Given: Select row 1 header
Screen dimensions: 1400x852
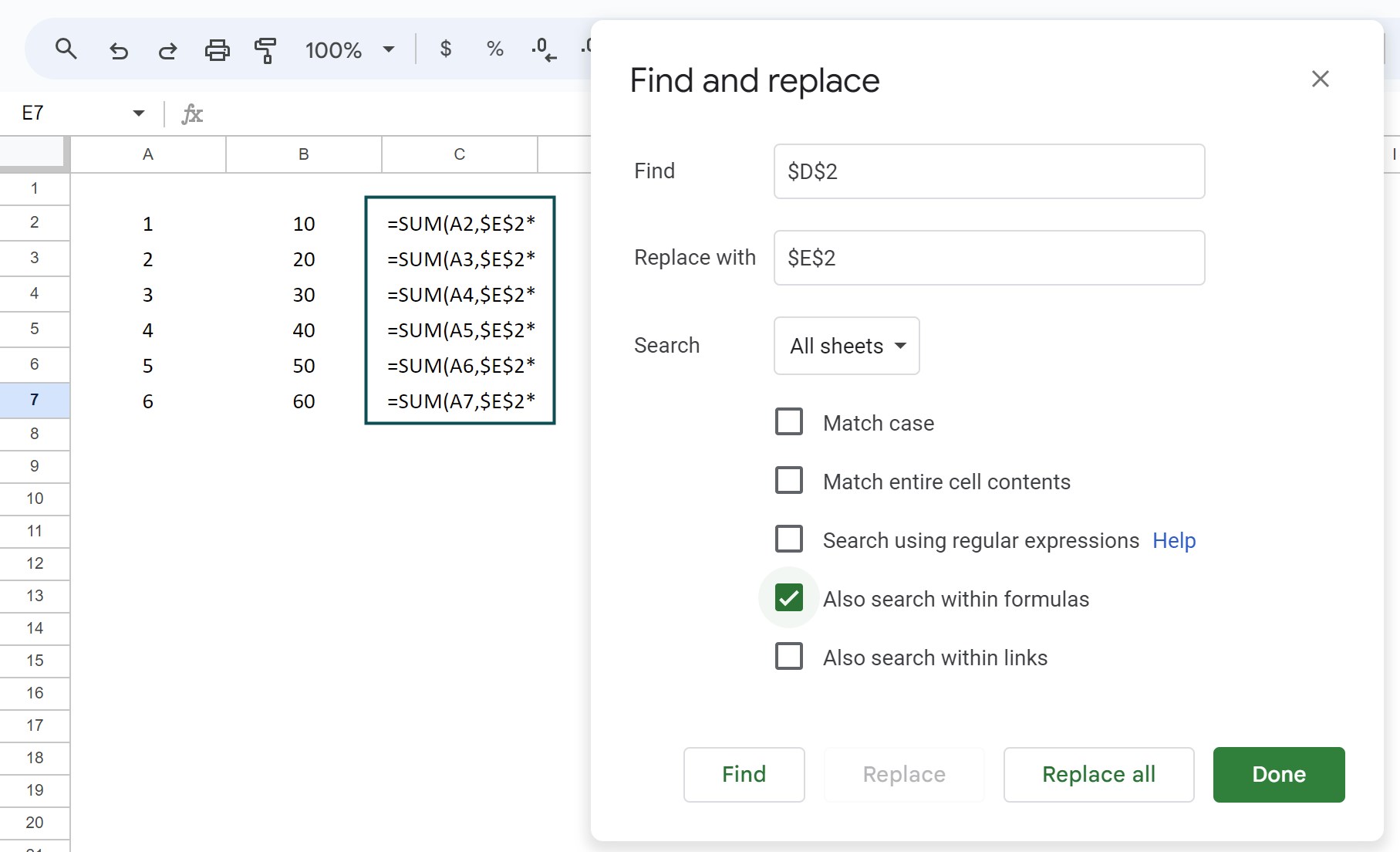Looking at the screenshot, I should (x=35, y=188).
